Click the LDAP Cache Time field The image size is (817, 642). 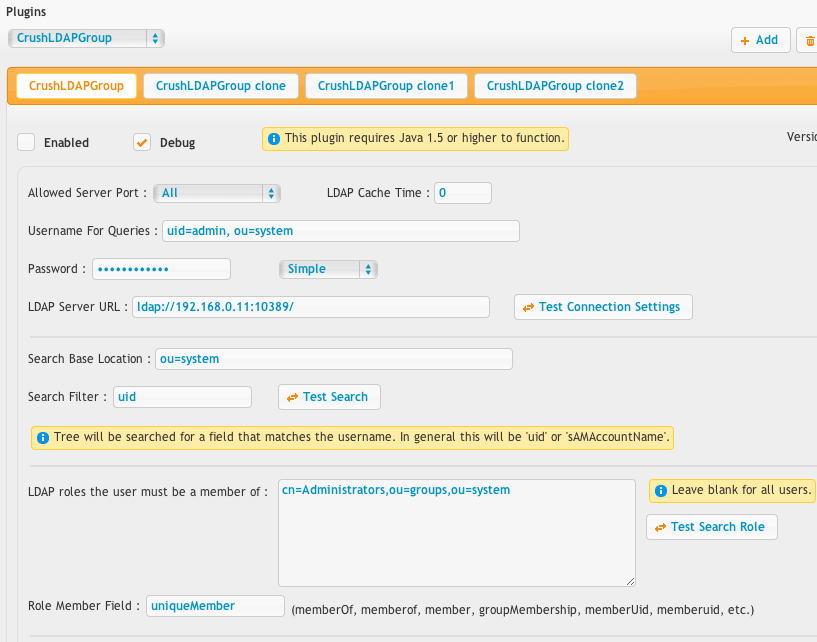coord(463,193)
